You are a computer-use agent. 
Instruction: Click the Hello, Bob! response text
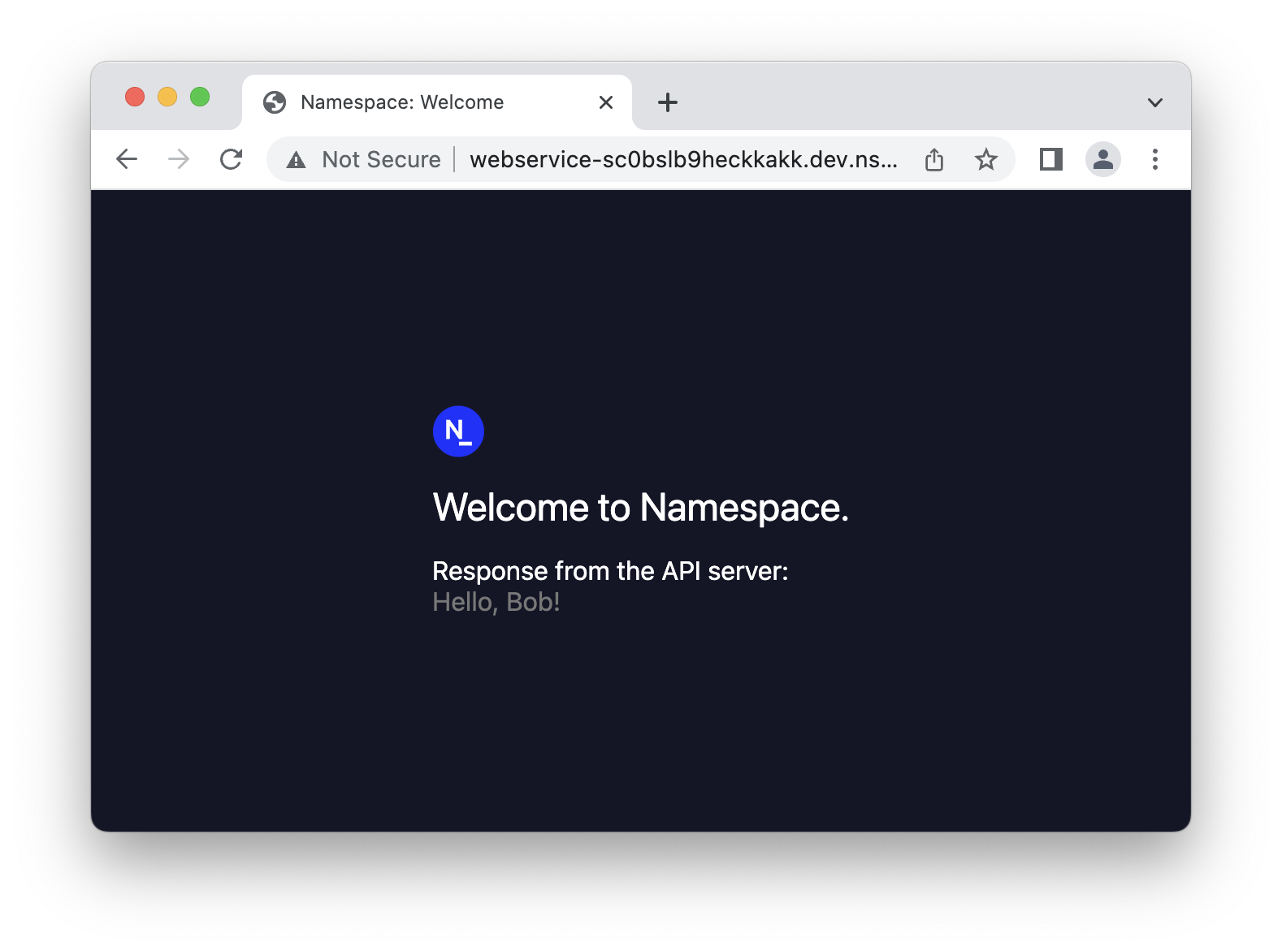[496, 602]
